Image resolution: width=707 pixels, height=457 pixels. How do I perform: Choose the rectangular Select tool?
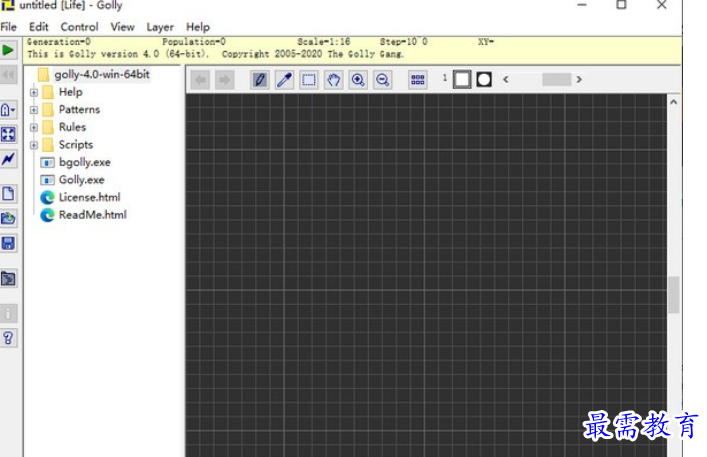(309, 80)
